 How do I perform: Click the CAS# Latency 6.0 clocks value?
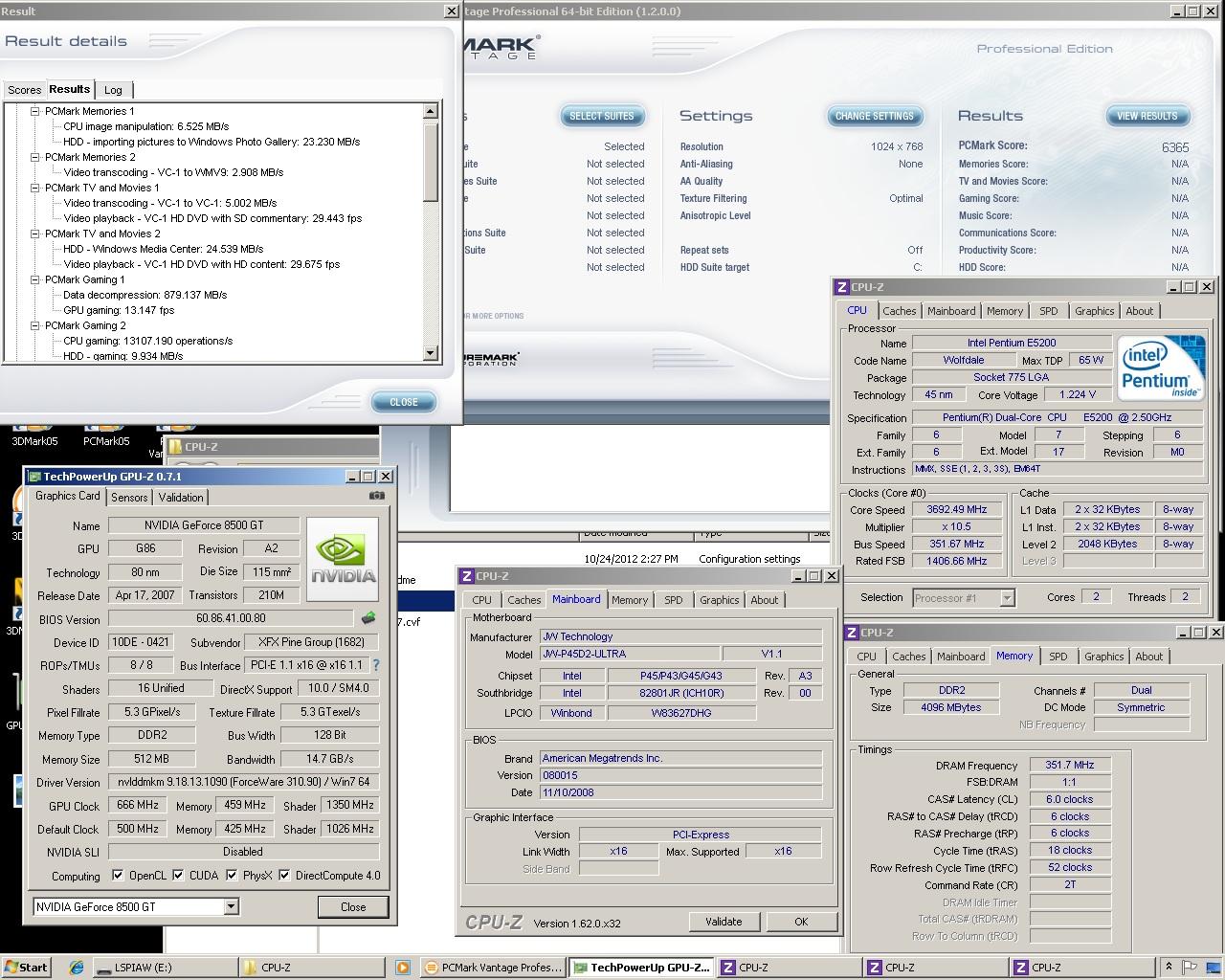coord(1069,799)
